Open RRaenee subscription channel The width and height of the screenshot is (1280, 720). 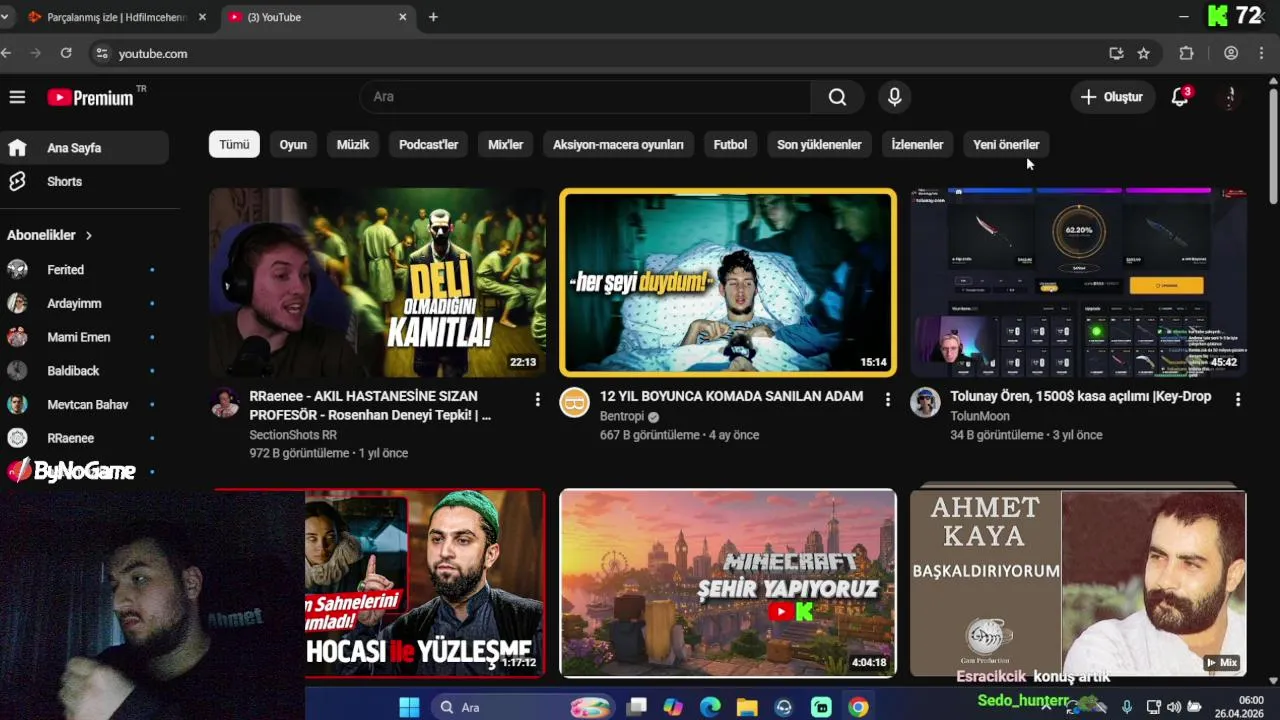pyautogui.click(x=84, y=438)
